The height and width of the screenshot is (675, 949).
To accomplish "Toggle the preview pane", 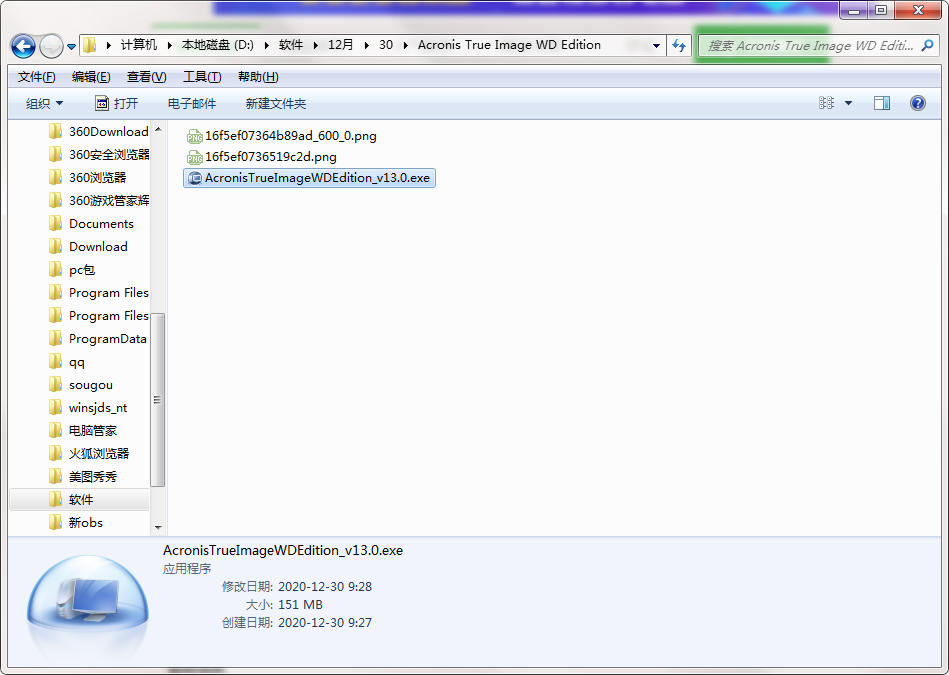I will point(882,103).
